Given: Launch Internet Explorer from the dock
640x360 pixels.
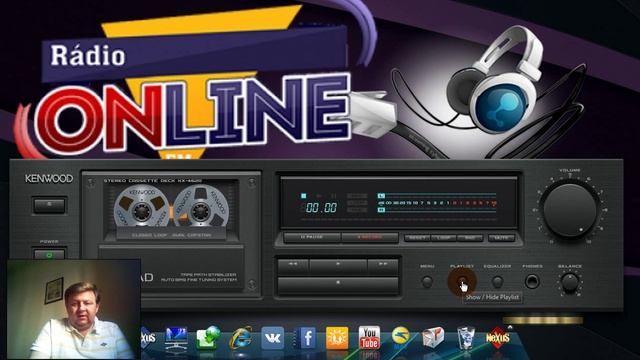Looking at the screenshot, I should click(240, 338).
